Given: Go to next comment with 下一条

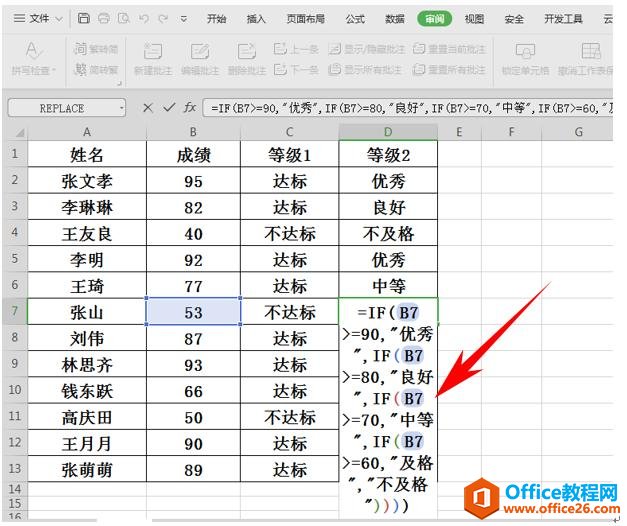Looking at the screenshot, I should pyautogui.click(x=296, y=70).
